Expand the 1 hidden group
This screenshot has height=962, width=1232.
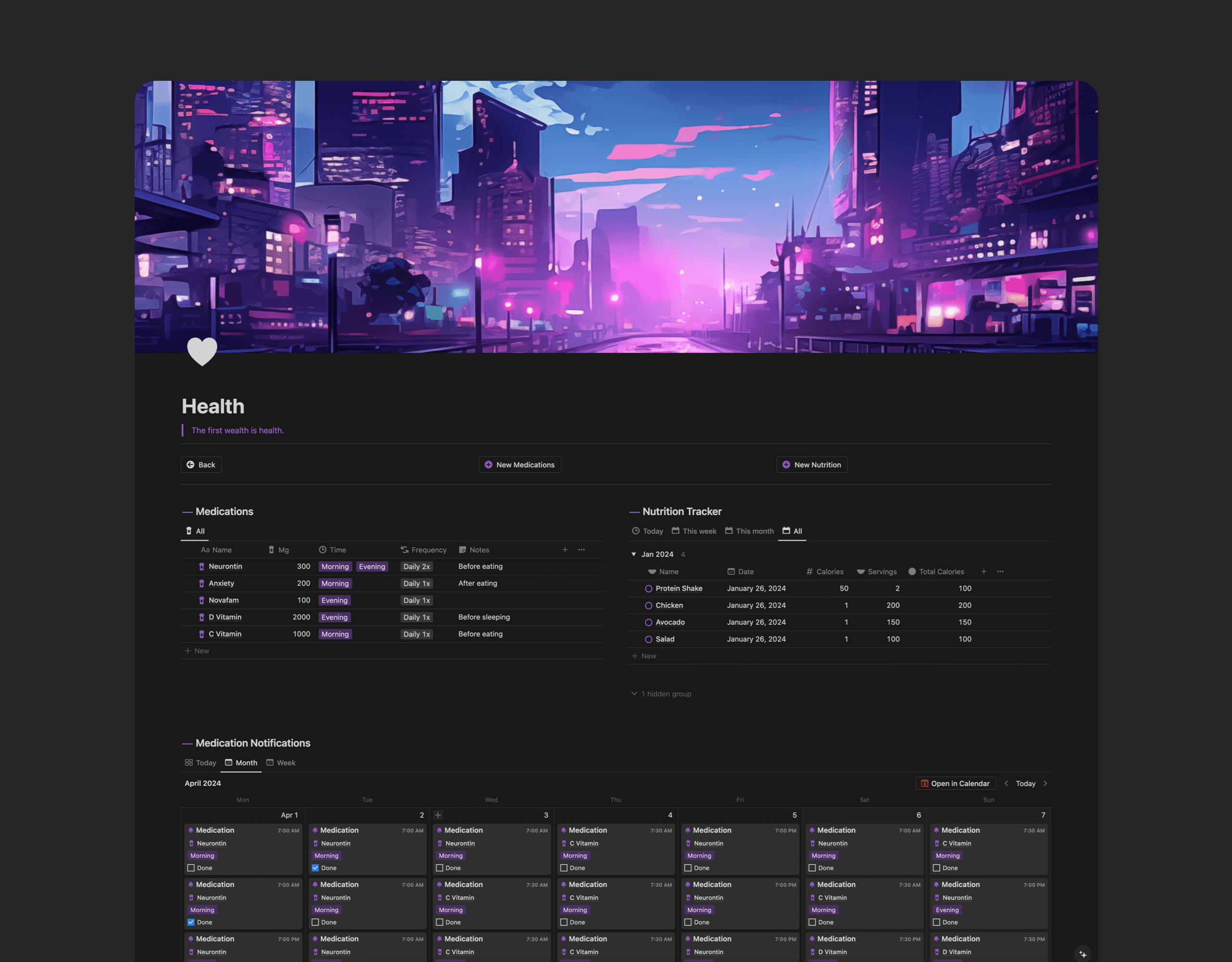[661, 694]
